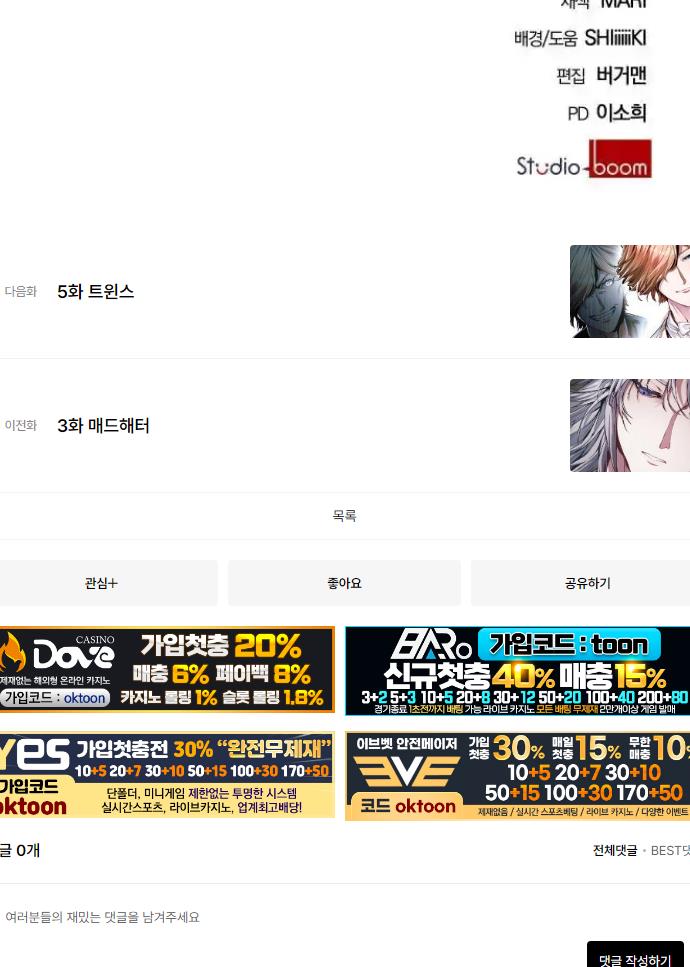Open the YES oktoon banner ad
The height and width of the screenshot is (967, 690).
167,775
